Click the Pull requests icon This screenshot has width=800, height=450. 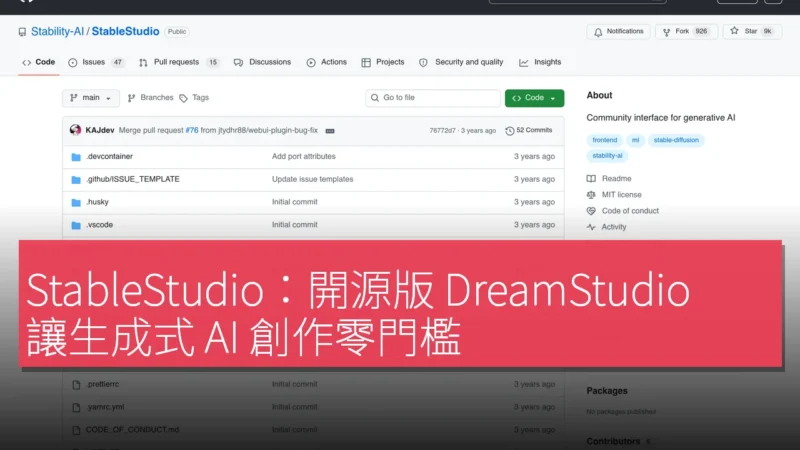(x=143, y=63)
